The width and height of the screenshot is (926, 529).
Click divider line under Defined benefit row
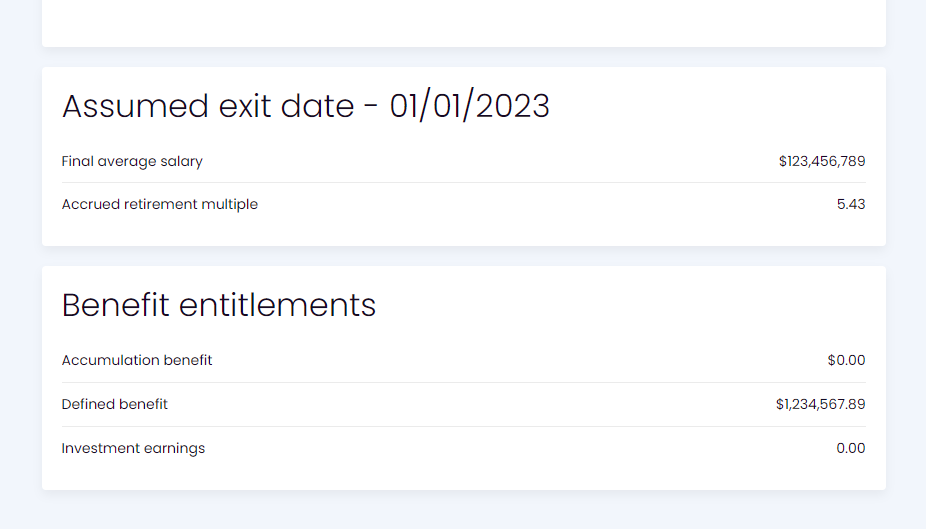463,426
